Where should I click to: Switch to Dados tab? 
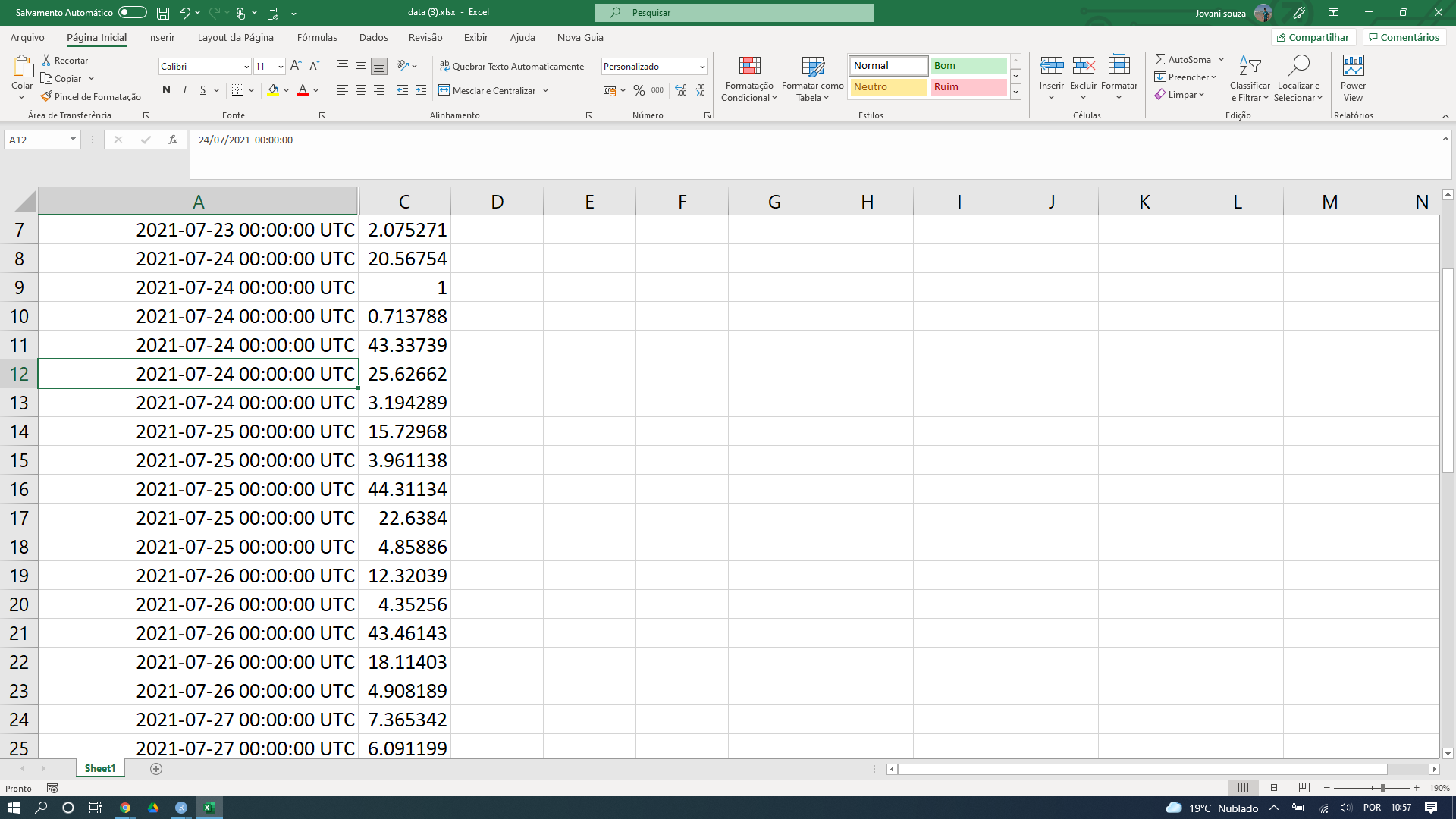[x=373, y=37]
